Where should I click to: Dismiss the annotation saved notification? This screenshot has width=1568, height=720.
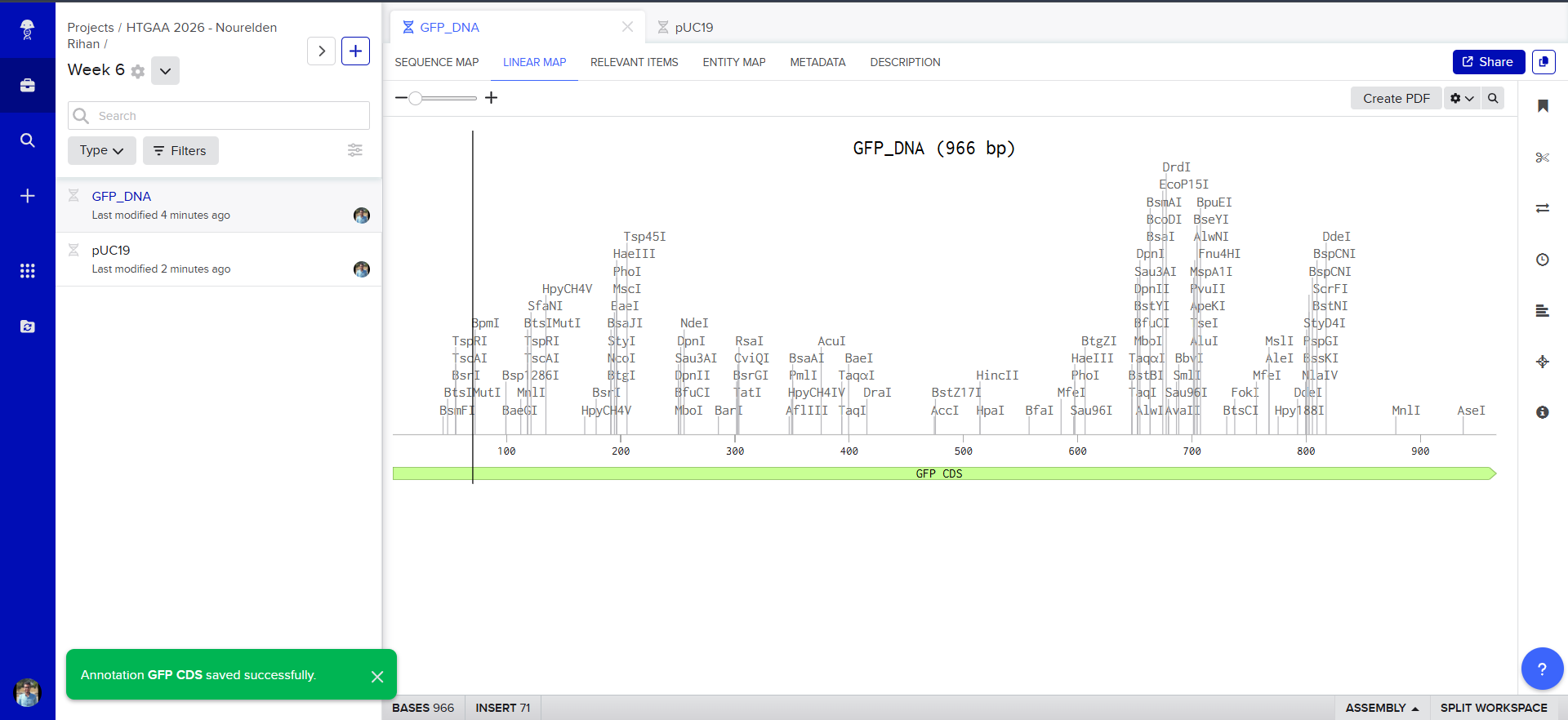377,676
